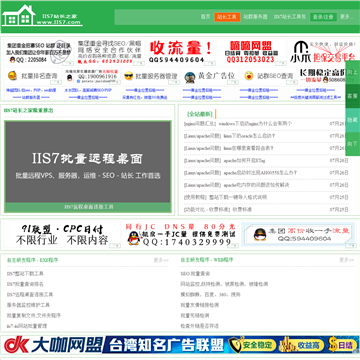
Task: Click the sunglasses emoji beside 批量服务器管理
Action: 128,76
